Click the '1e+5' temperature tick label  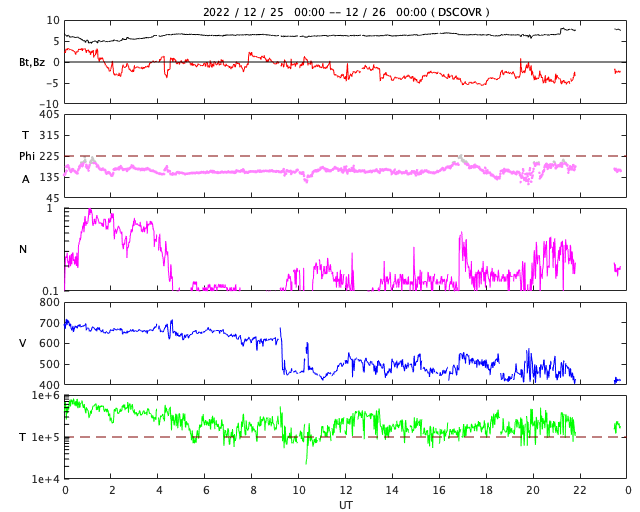[x=46, y=437]
